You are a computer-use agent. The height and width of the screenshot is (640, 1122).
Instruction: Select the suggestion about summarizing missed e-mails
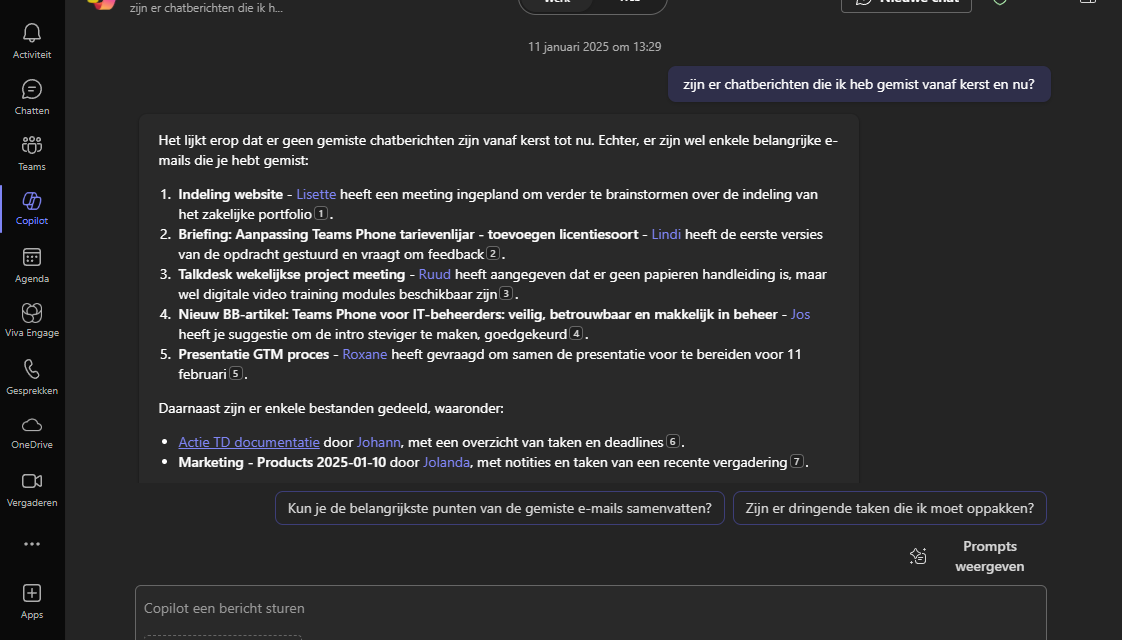[x=499, y=508]
